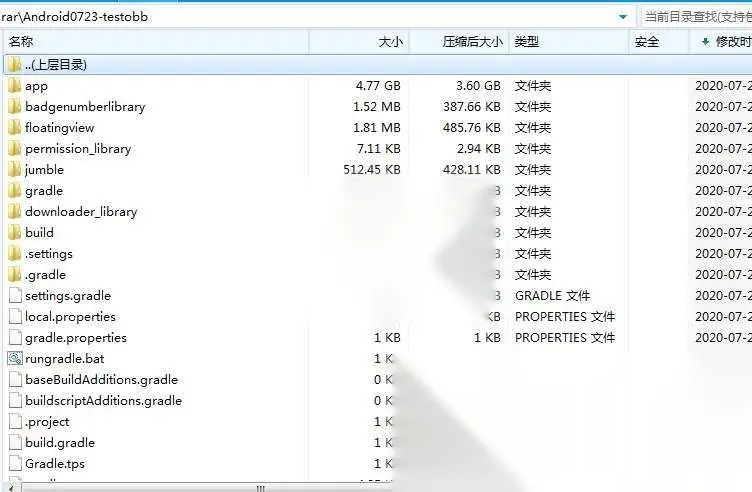Click the Gradle.tps file icon

[15, 464]
